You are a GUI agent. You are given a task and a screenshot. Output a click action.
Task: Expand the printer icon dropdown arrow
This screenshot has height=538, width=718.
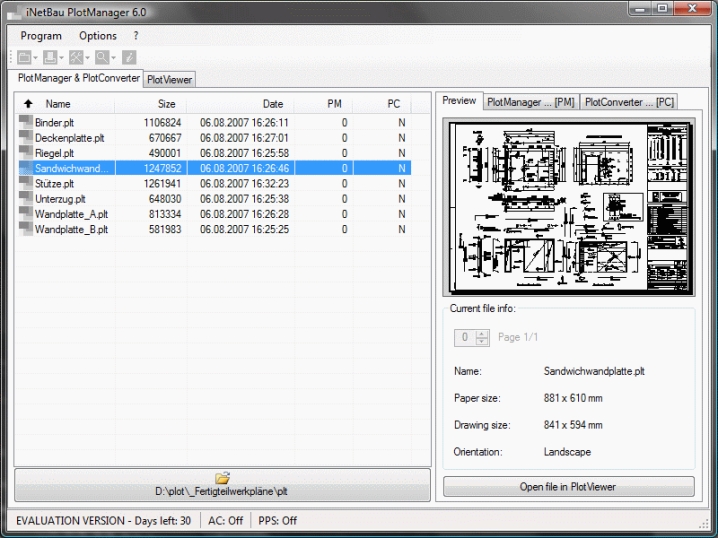[x=62, y=58]
